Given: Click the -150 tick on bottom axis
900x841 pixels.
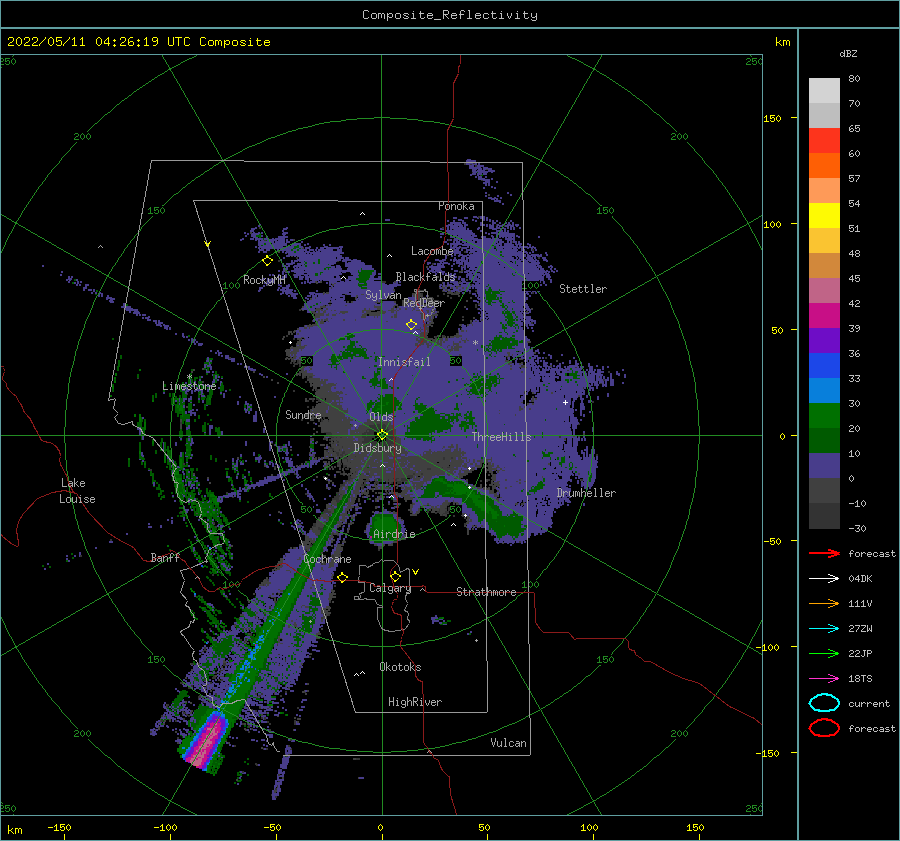Looking at the screenshot, I should tap(59, 827).
